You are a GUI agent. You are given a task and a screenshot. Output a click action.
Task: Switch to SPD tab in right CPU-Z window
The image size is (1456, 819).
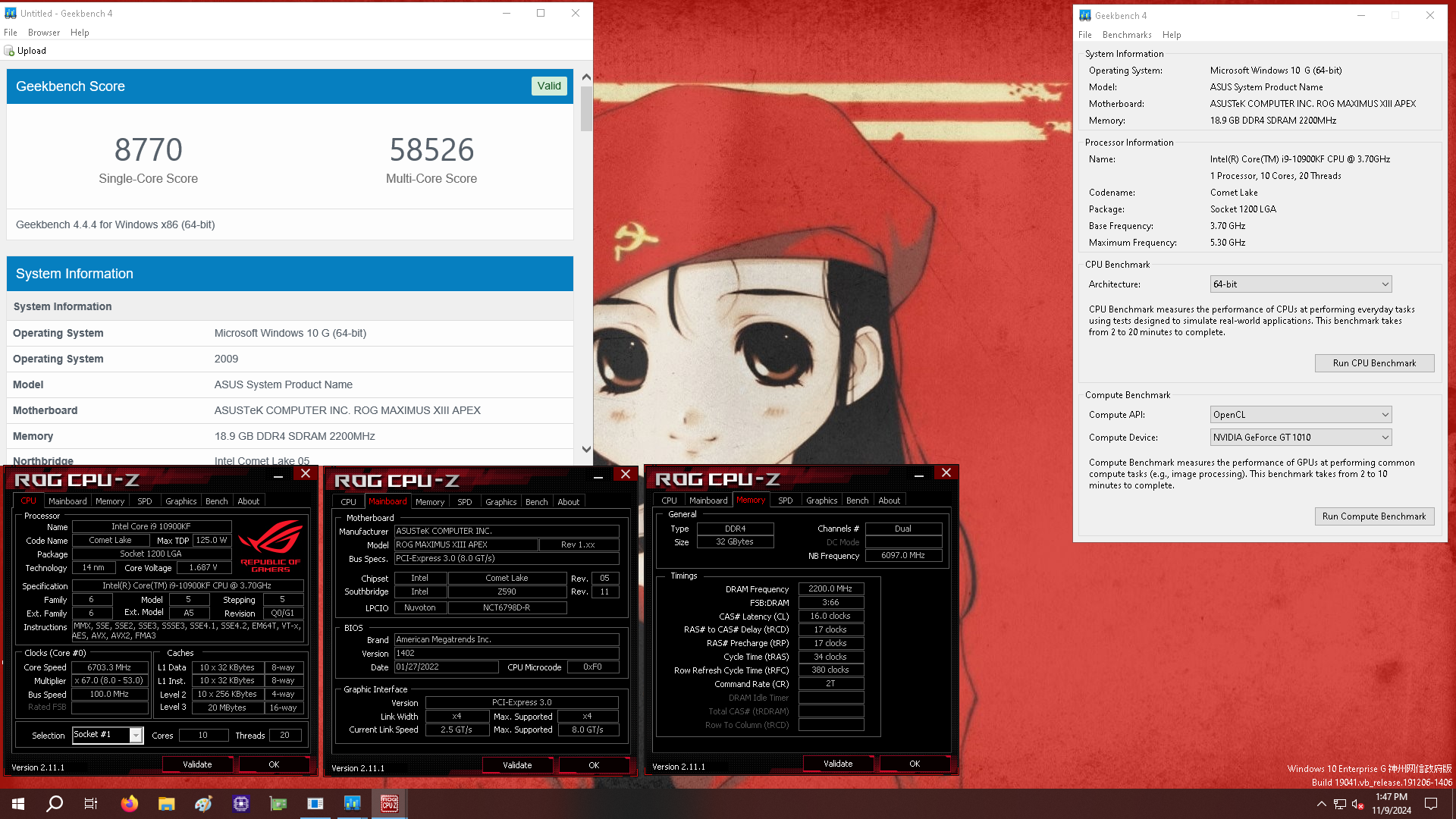point(786,500)
